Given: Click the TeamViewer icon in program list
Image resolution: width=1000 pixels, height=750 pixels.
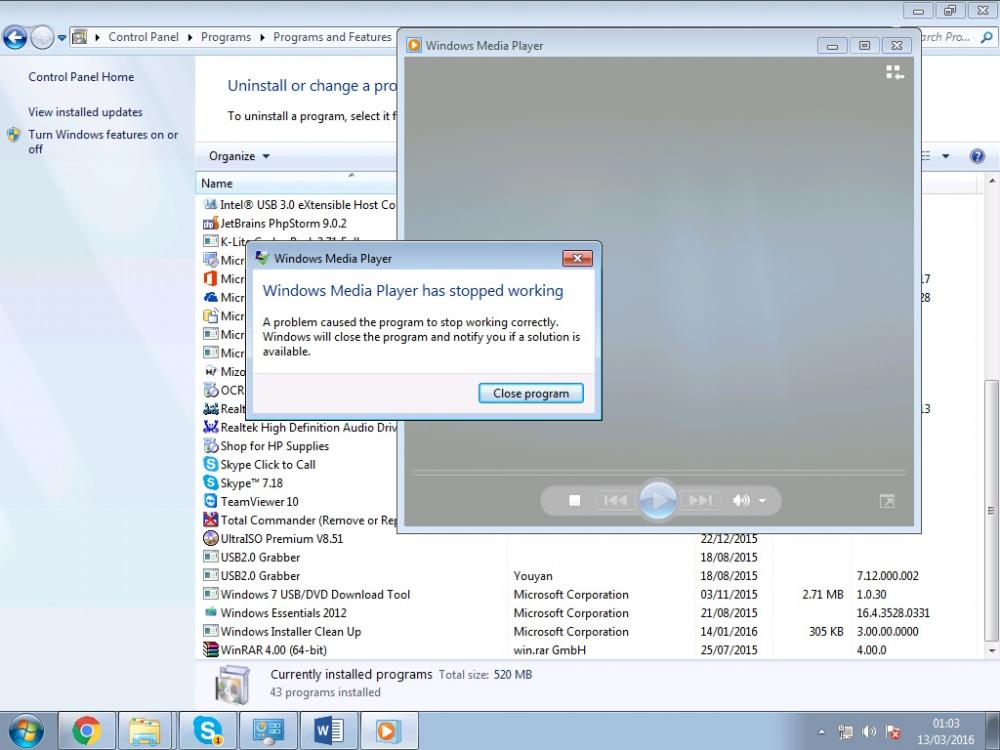Looking at the screenshot, I should point(210,501).
